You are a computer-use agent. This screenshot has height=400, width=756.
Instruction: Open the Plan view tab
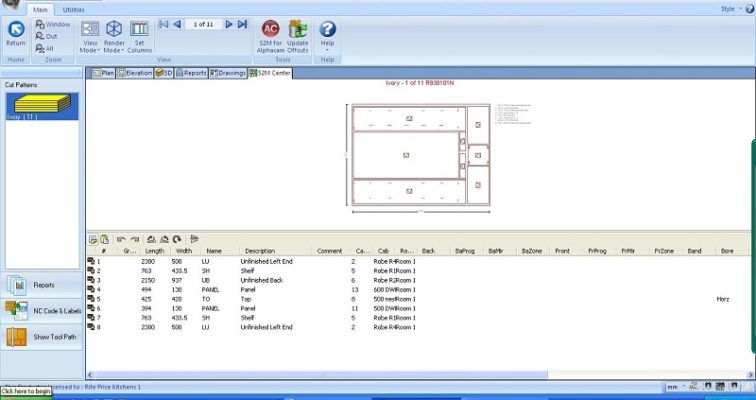(x=103, y=73)
